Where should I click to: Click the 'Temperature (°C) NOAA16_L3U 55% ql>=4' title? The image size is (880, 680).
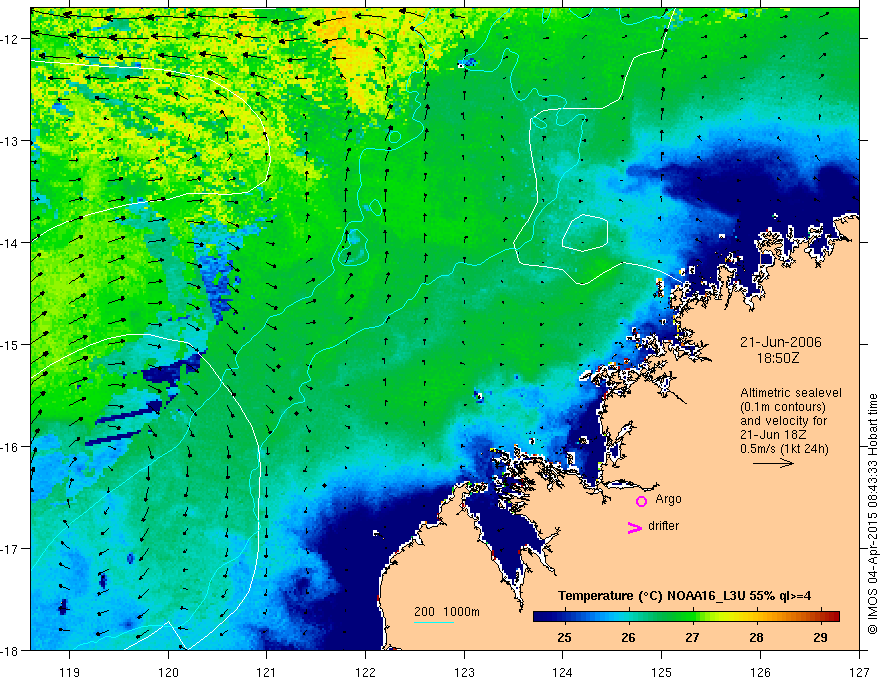(685, 596)
